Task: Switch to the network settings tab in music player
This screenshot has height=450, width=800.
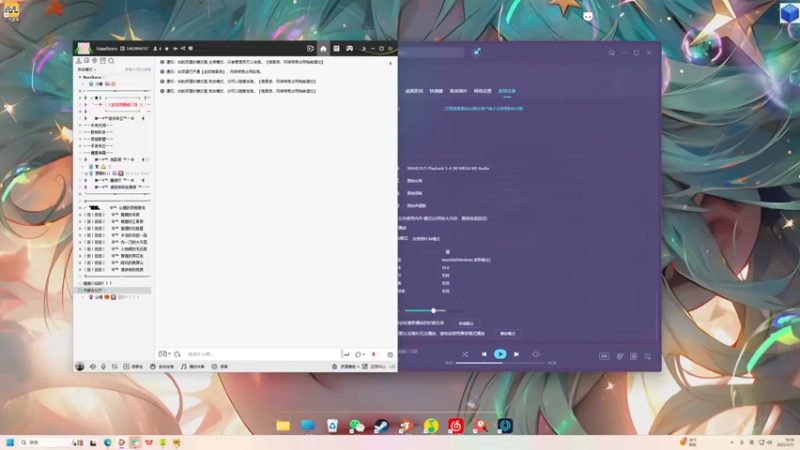Action: tap(483, 91)
